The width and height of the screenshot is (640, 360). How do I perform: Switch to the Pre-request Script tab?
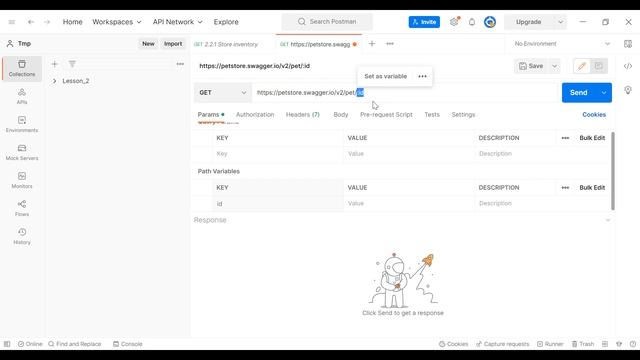coord(386,115)
